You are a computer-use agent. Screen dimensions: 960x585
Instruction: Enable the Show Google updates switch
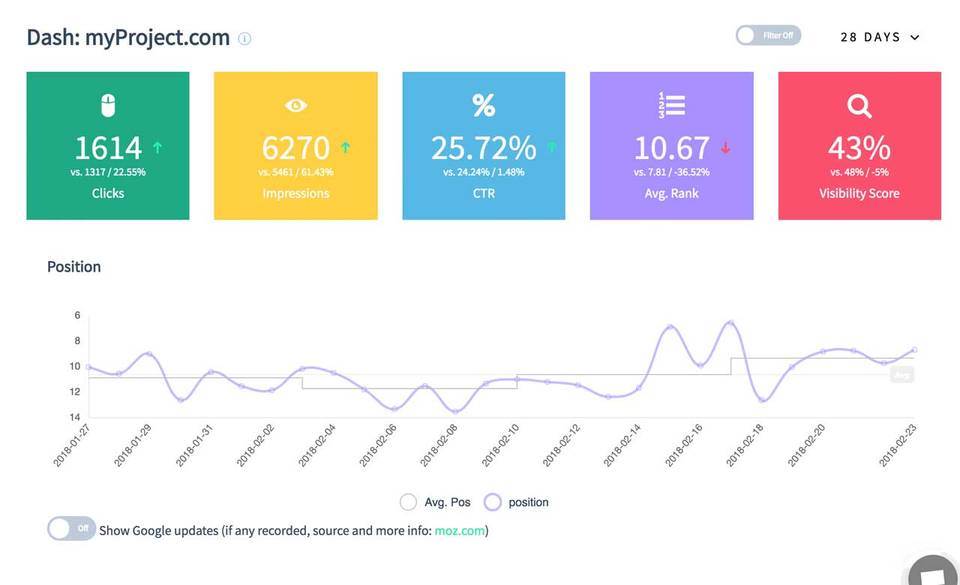(x=72, y=528)
